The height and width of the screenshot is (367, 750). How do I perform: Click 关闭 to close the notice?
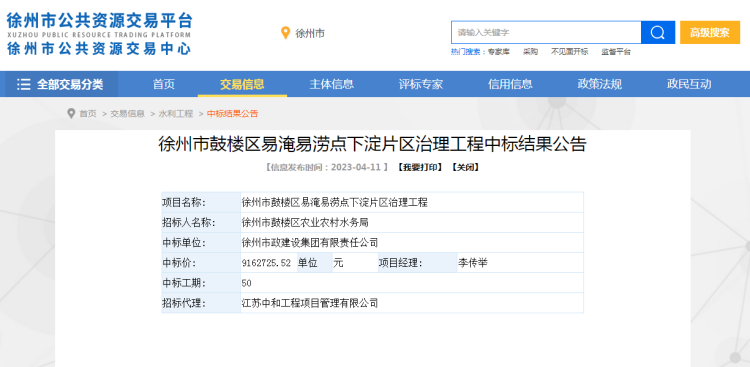click(465, 167)
